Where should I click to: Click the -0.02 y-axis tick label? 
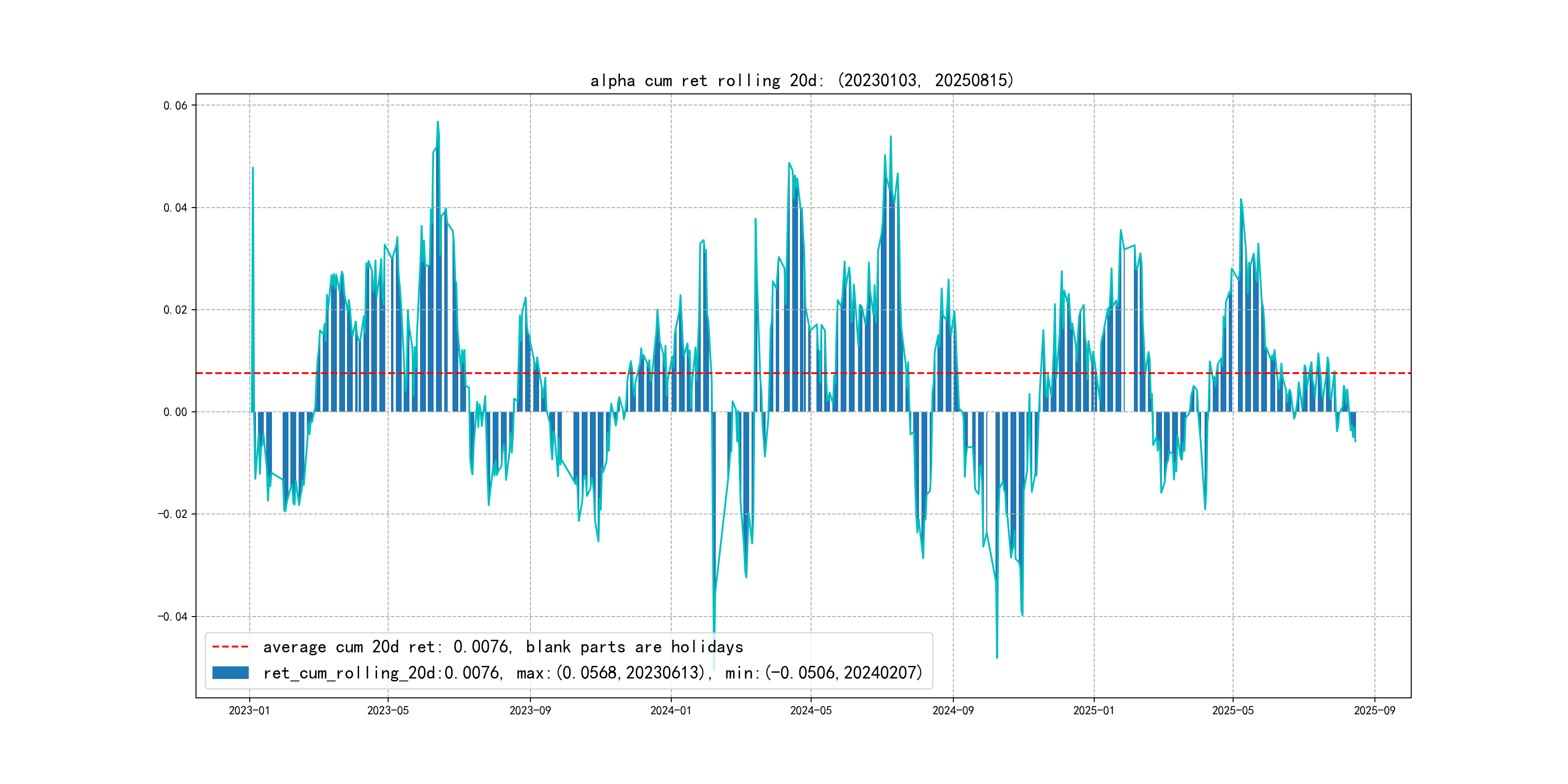tap(172, 514)
